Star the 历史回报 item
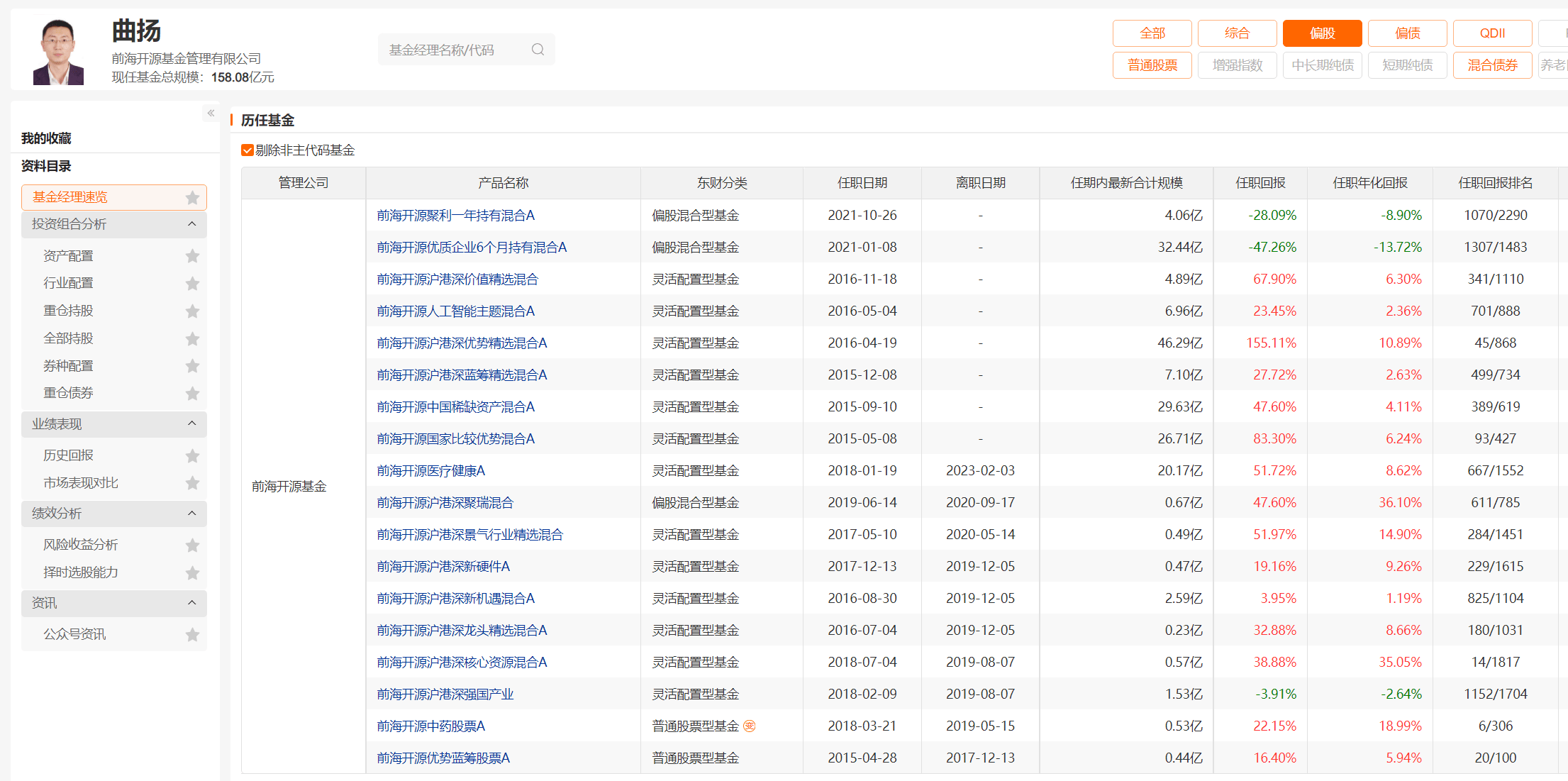Image resolution: width=1568 pixels, height=781 pixels. [x=192, y=456]
